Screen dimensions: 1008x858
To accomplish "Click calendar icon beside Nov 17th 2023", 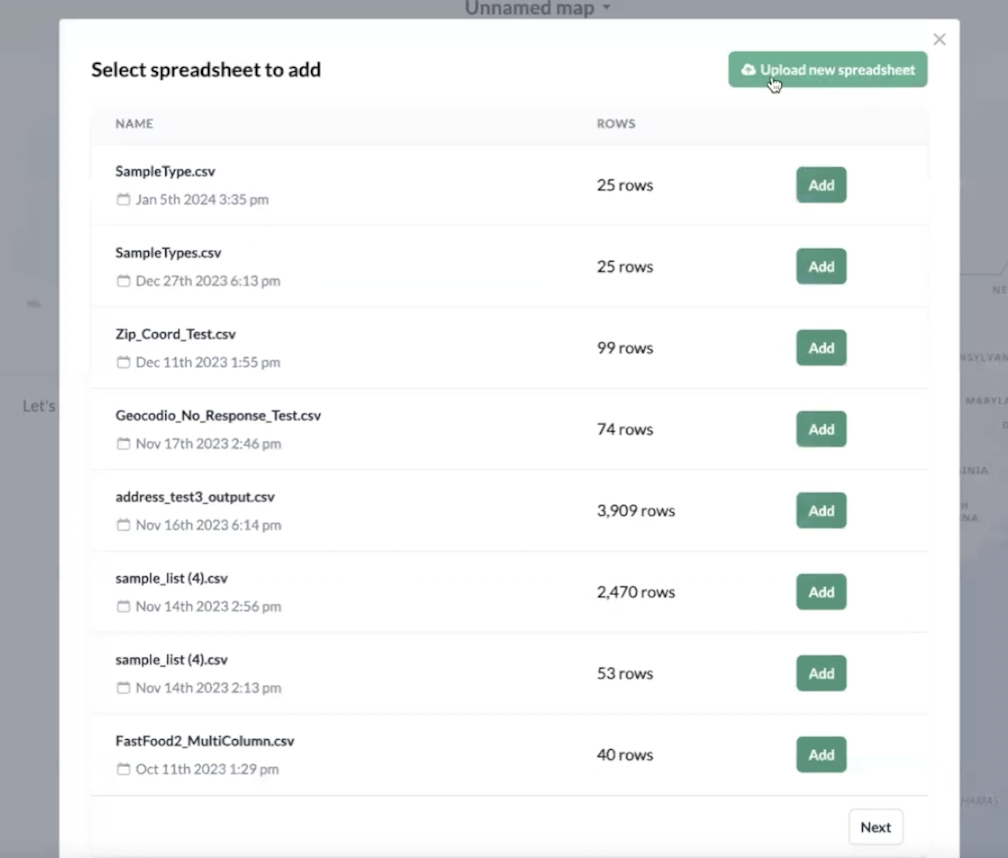I will pyautogui.click(x=124, y=444).
